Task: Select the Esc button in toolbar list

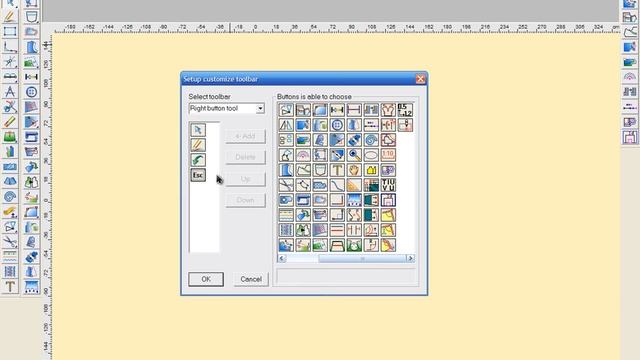Action: pyautogui.click(x=198, y=175)
